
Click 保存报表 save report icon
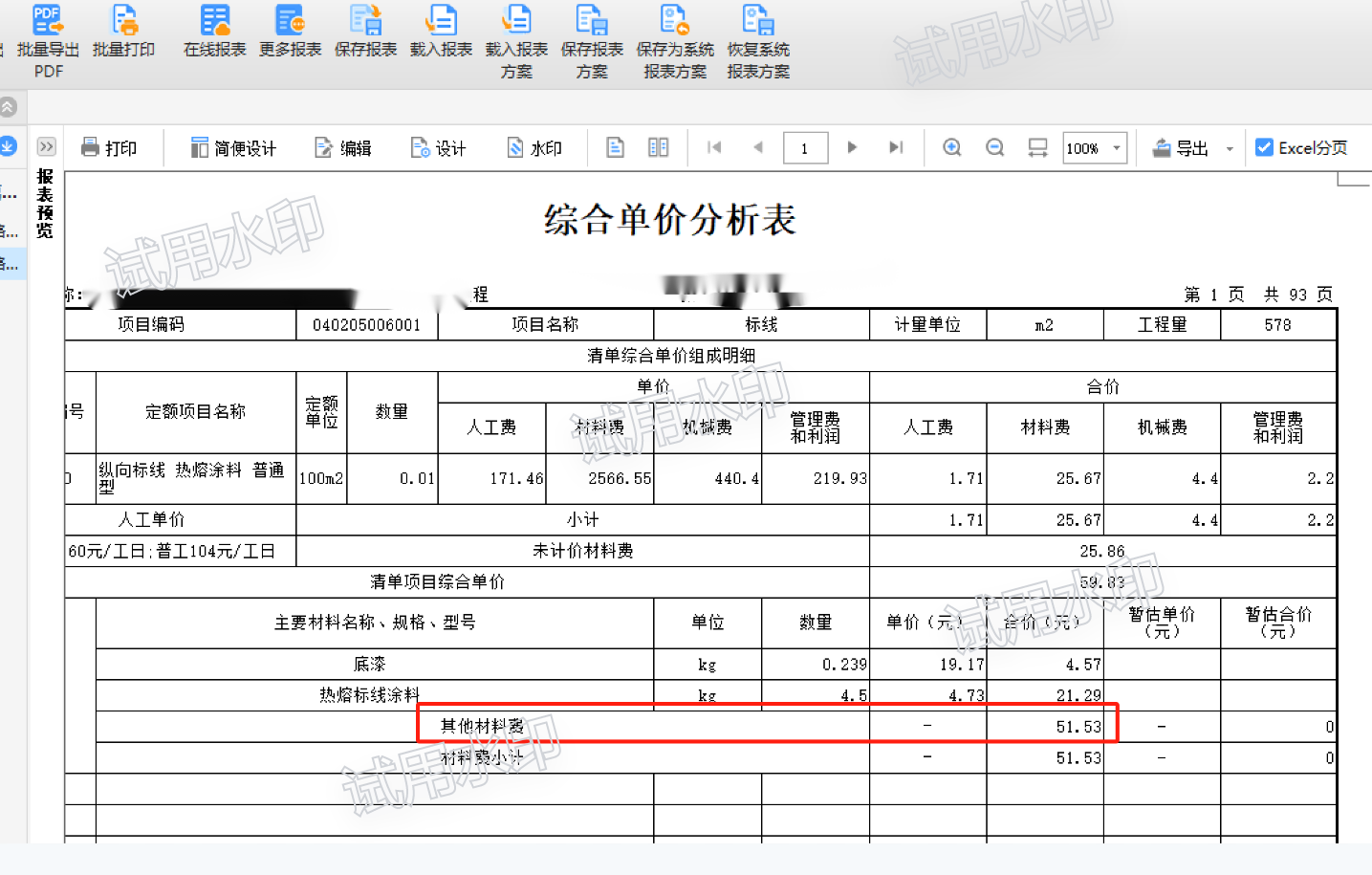(365, 20)
